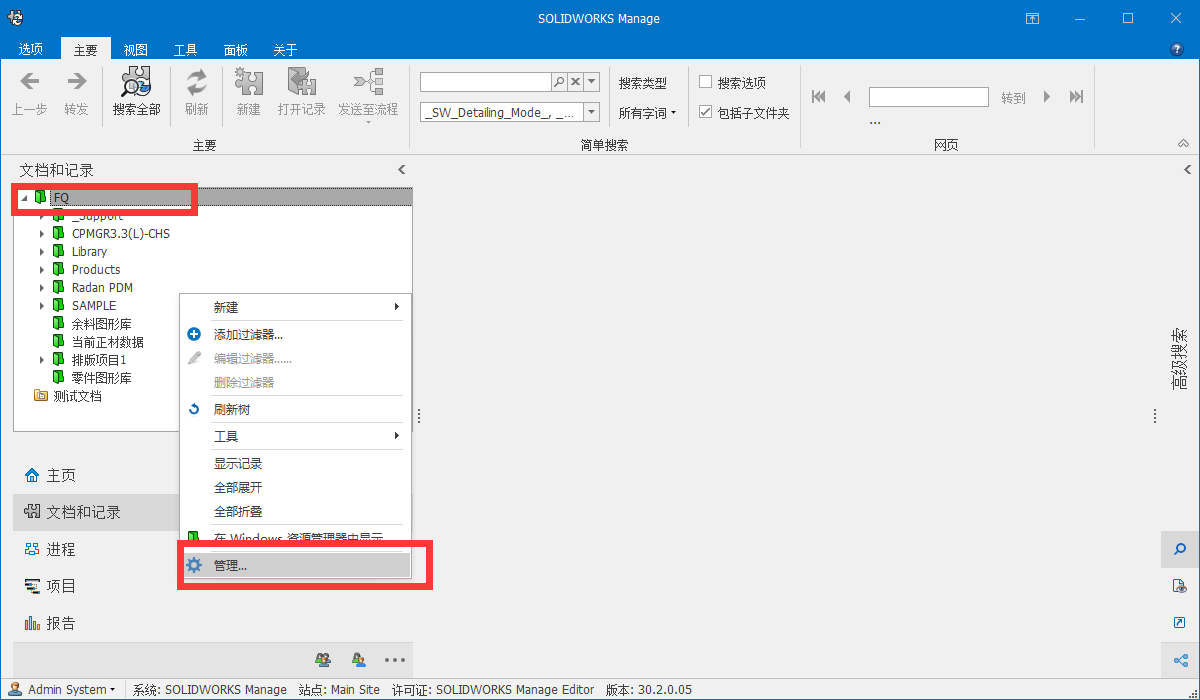Open the help question mark icon
This screenshot has height=700, width=1200.
pyautogui.click(x=1176, y=49)
